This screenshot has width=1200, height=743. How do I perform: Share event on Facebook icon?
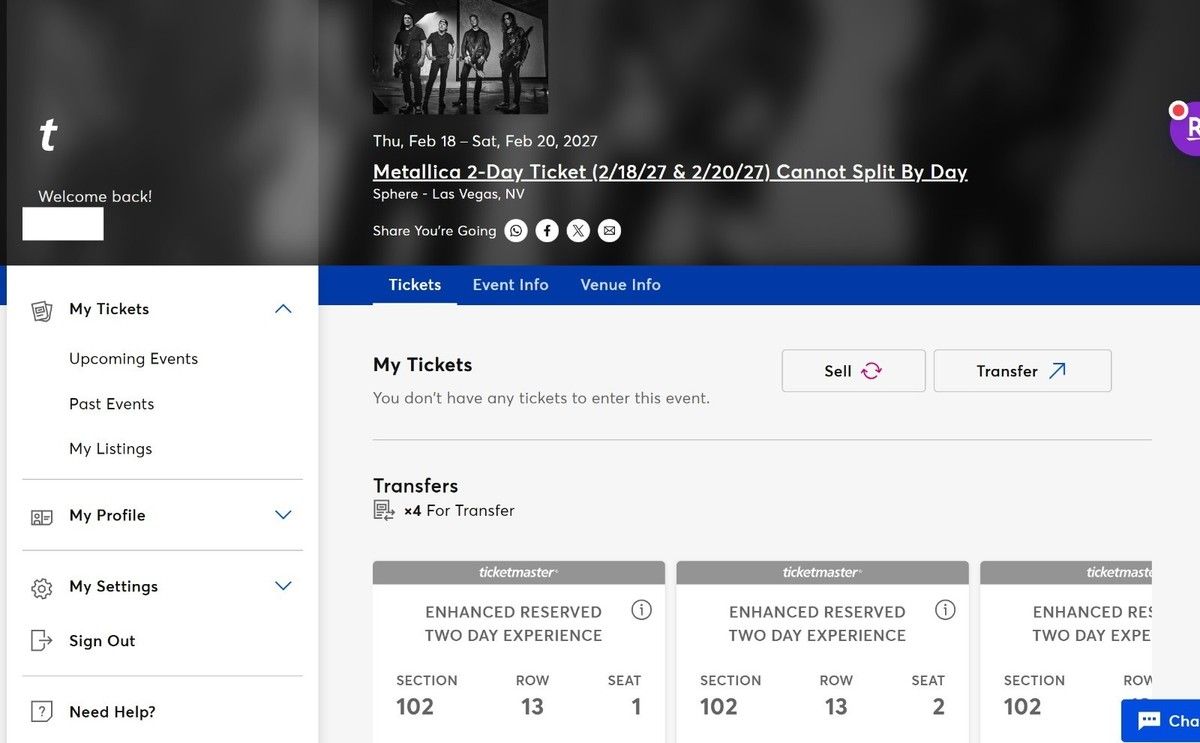pos(546,231)
